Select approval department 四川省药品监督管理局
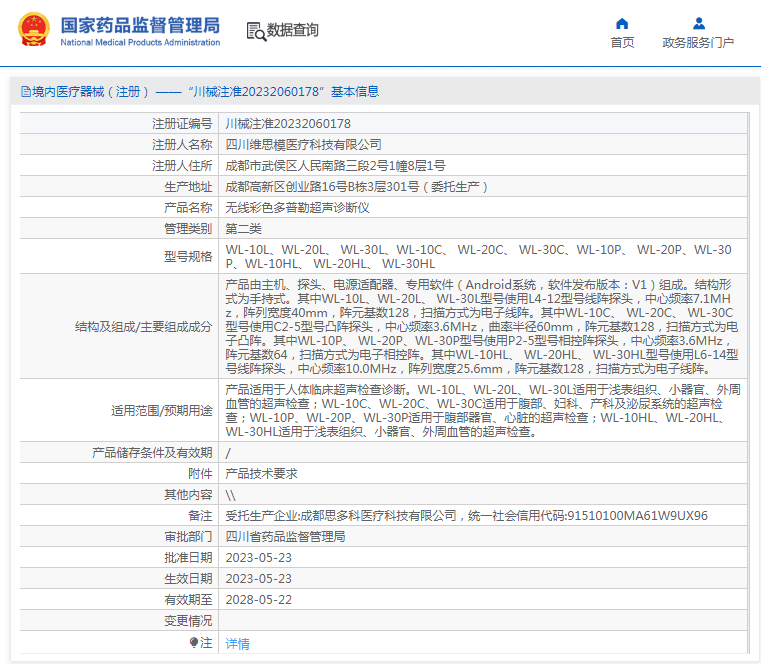Image resolution: width=761 pixels, height=664 pixels. pos(285,537)
